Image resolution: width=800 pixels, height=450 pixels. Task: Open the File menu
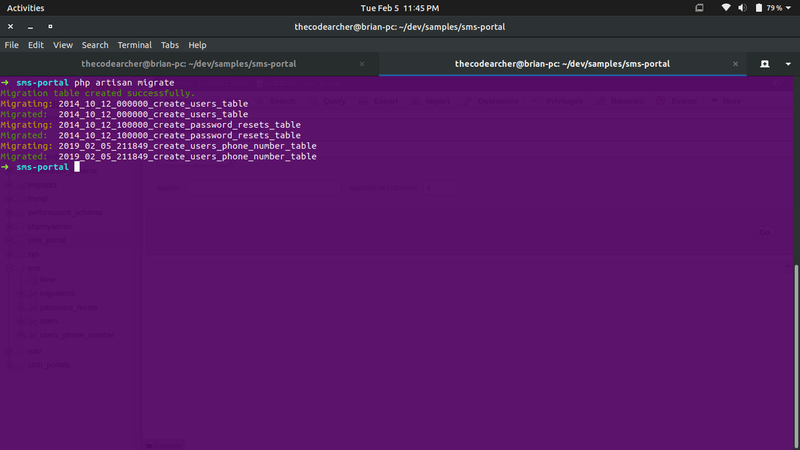click(x=11, y=45)
